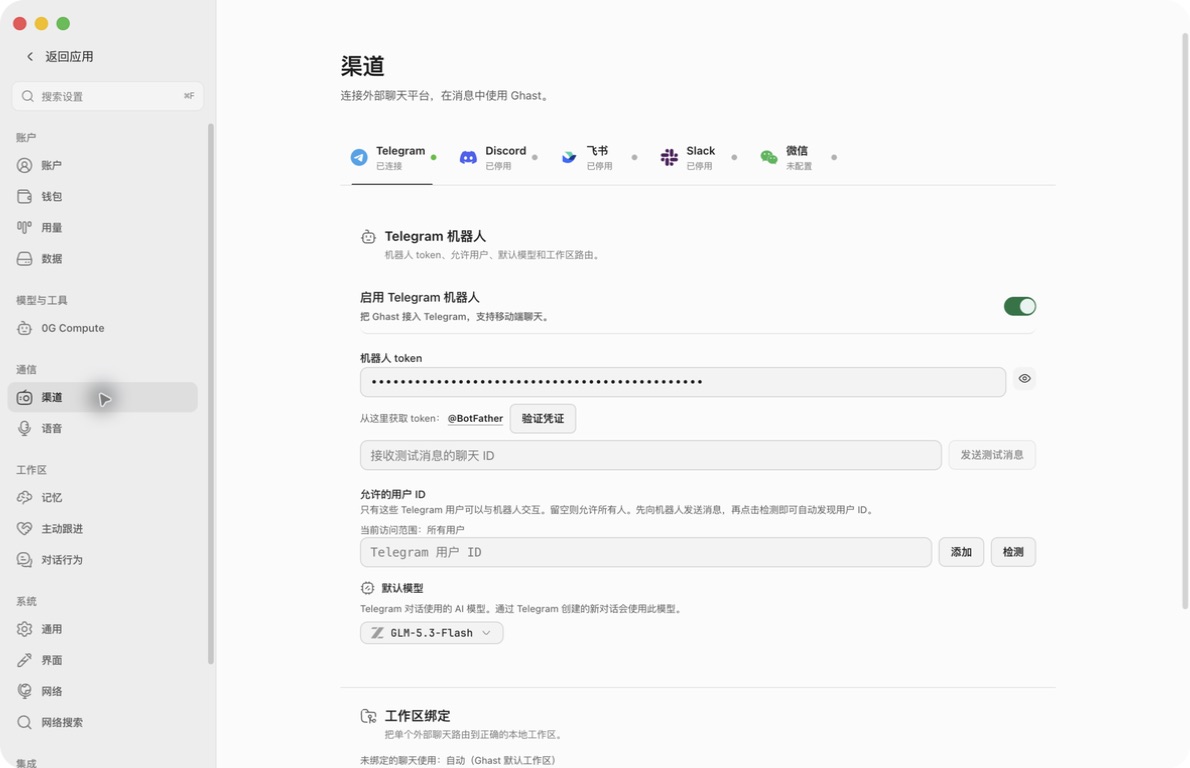The image size is (1190, 768).
Task: Open the 0G Compute settings page
Action: coord(102,329)
